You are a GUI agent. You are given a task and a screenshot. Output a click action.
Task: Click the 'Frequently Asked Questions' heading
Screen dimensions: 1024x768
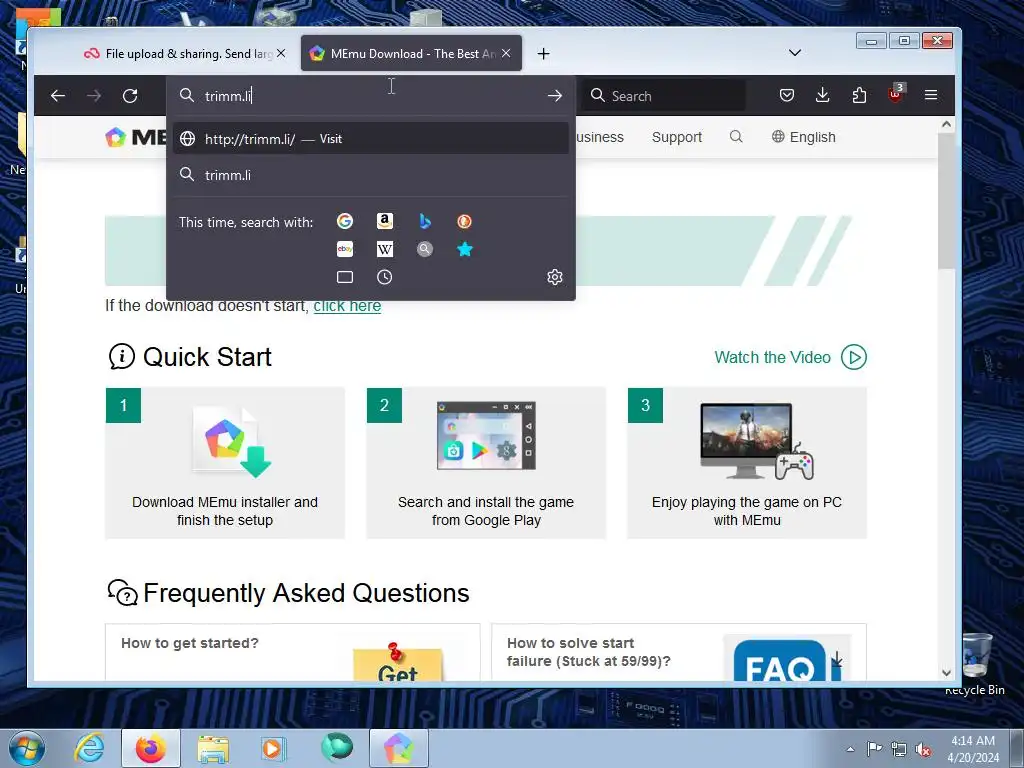pos(306,593)
